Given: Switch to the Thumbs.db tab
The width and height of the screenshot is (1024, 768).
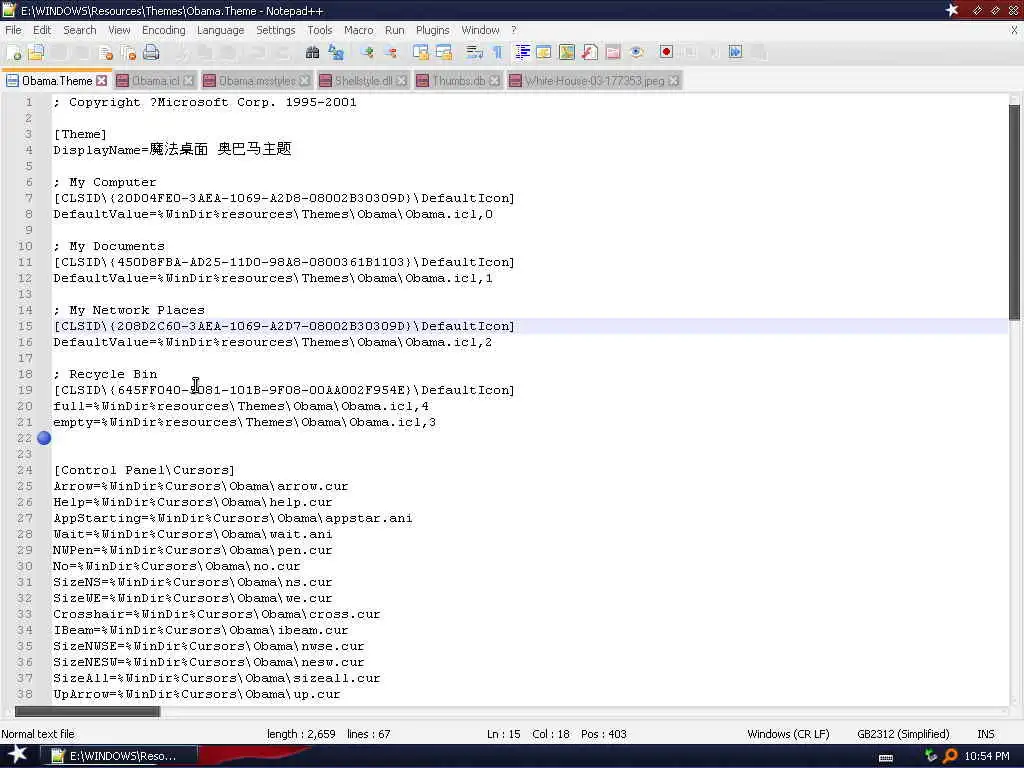Looking at the screenshot, I should [458, 80].
